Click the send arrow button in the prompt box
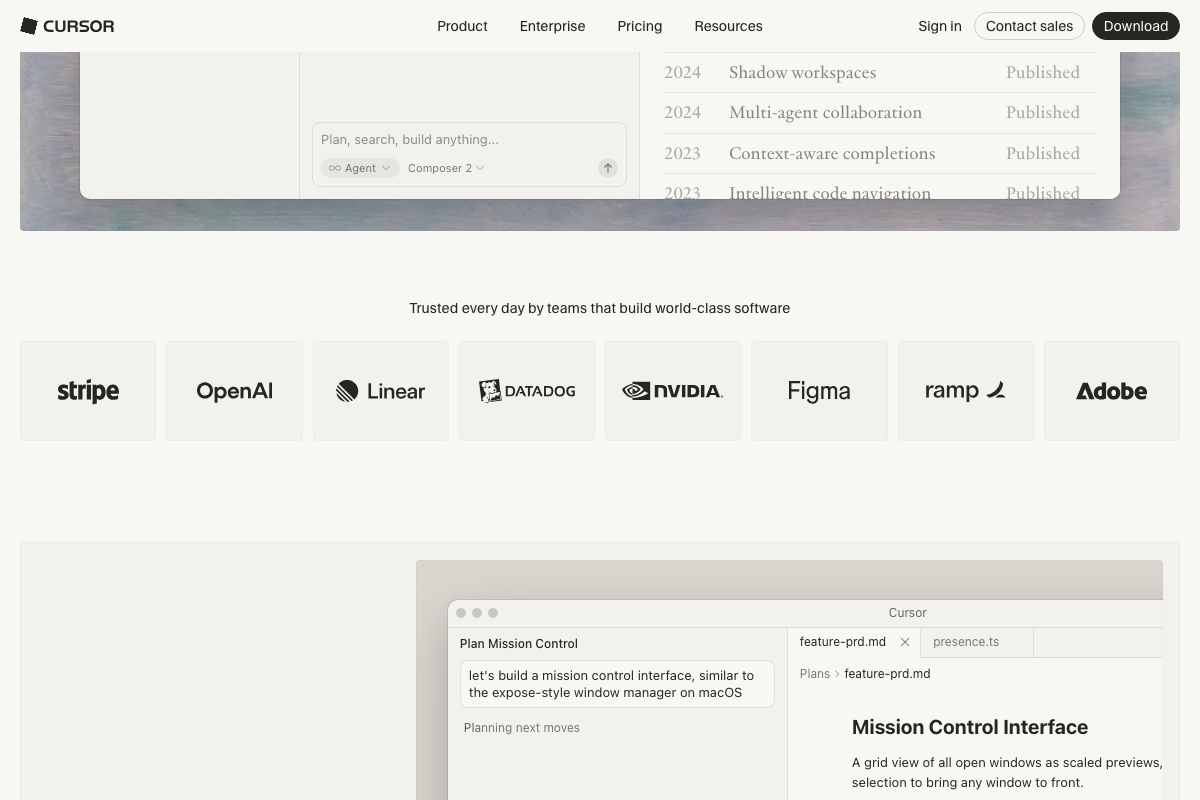This screenshot has height=800, width=1200. pos(608,168)
